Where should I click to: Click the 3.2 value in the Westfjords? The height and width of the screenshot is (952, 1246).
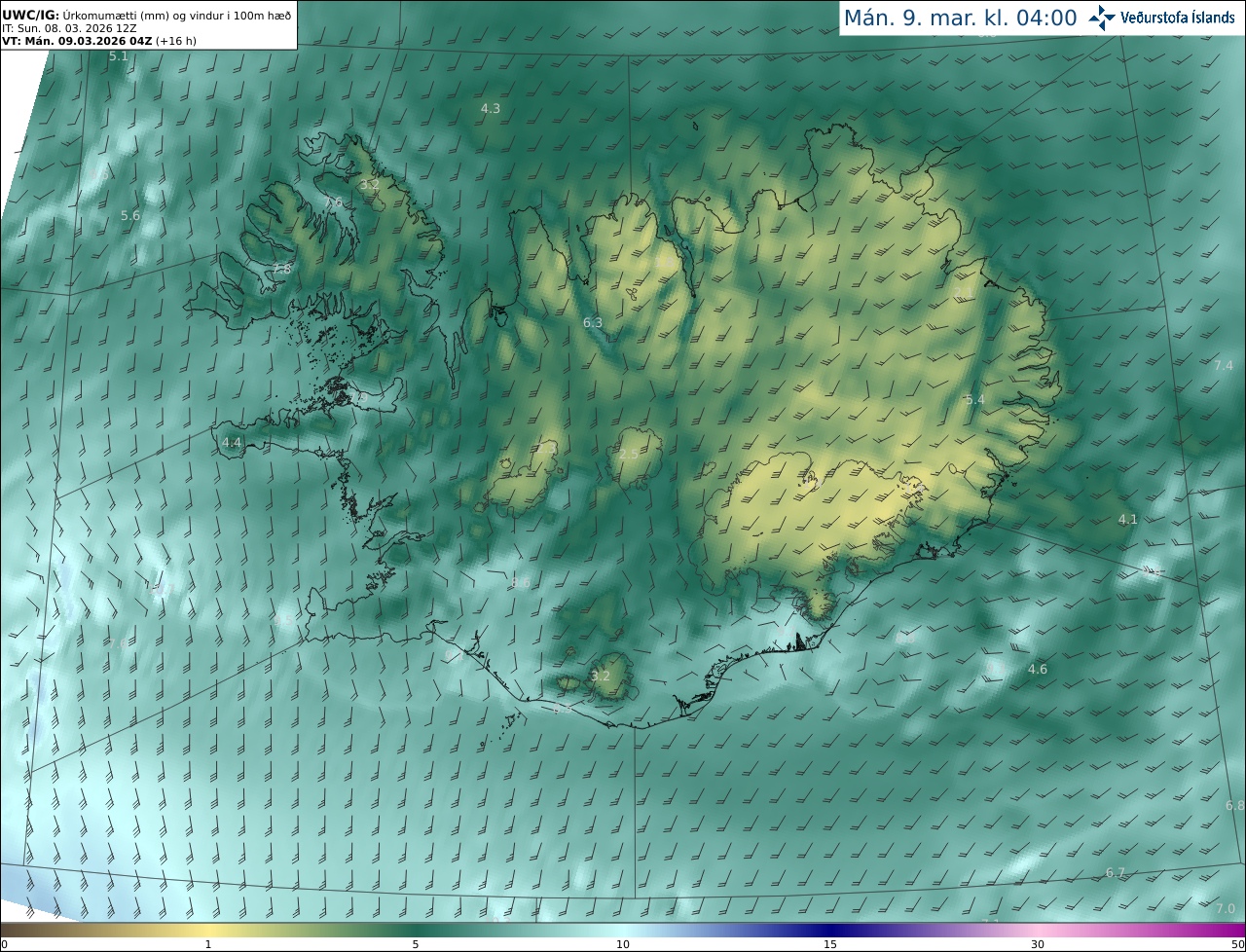click(370, 184)
